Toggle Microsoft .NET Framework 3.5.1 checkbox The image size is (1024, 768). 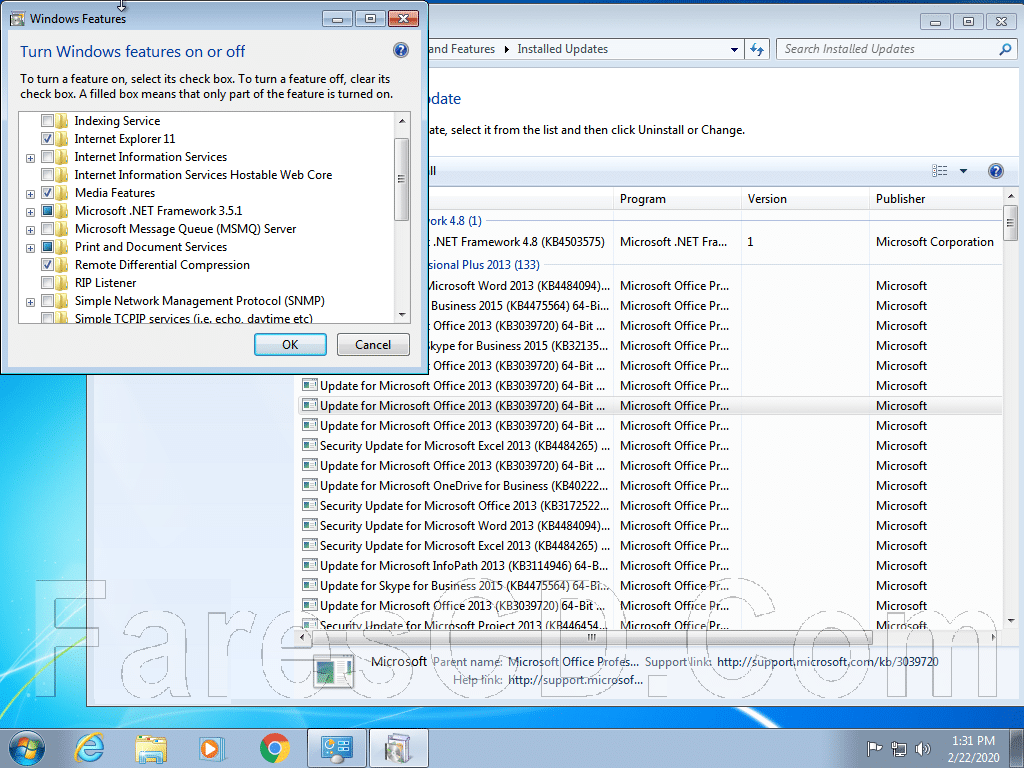click(47, 210)
